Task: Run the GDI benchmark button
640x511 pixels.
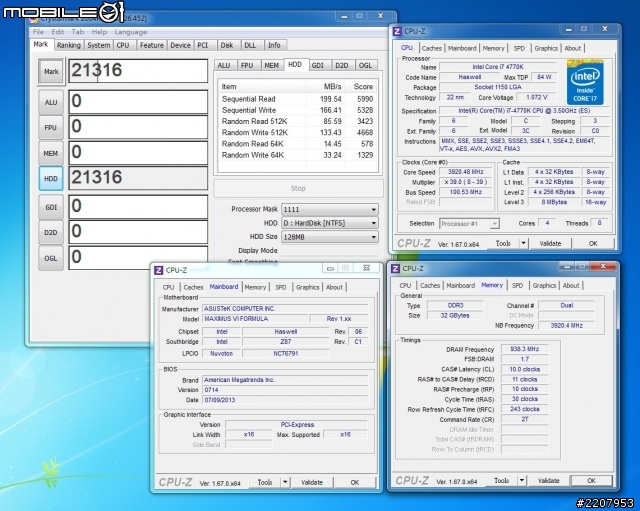Action: point(51,207)
